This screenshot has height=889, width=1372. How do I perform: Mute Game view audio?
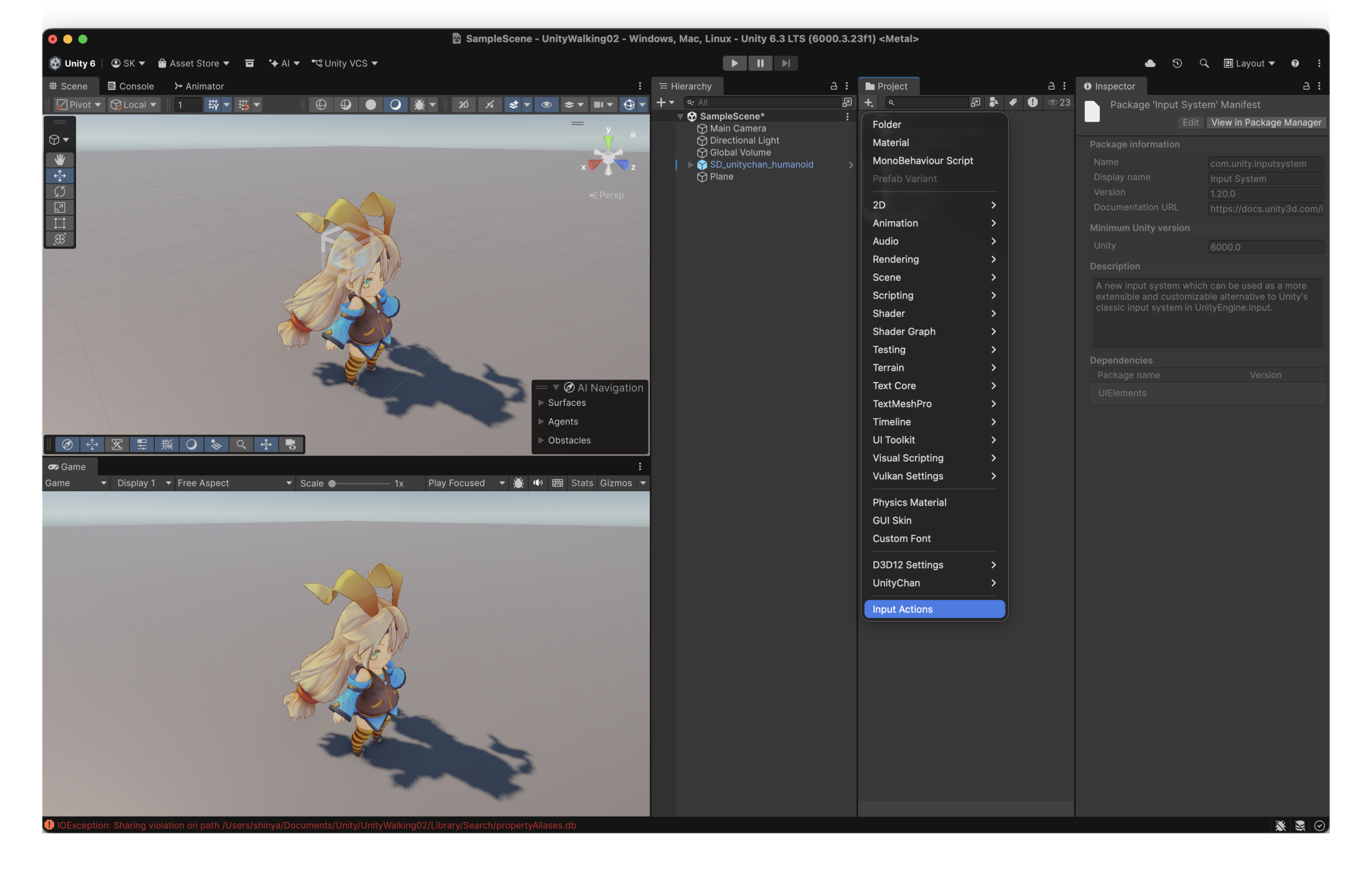537,483
